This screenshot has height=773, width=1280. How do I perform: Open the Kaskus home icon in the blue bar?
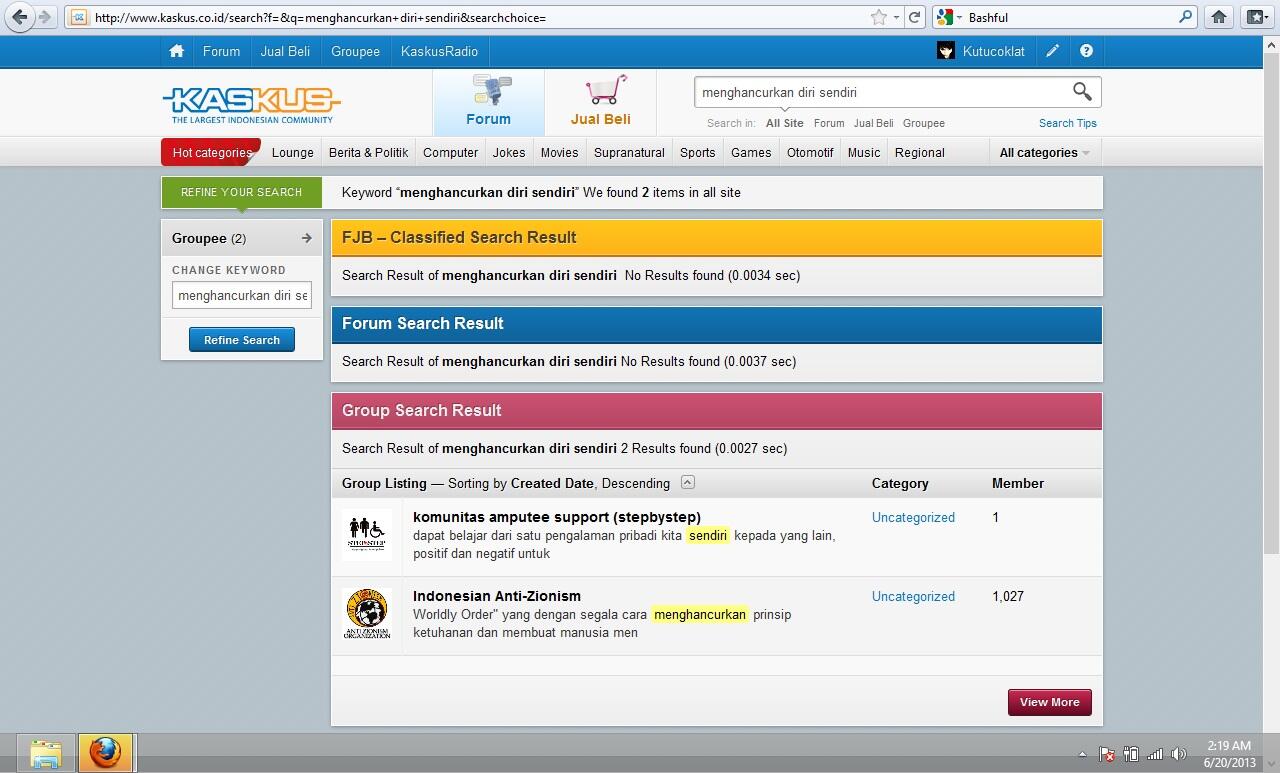click(176, 51)
